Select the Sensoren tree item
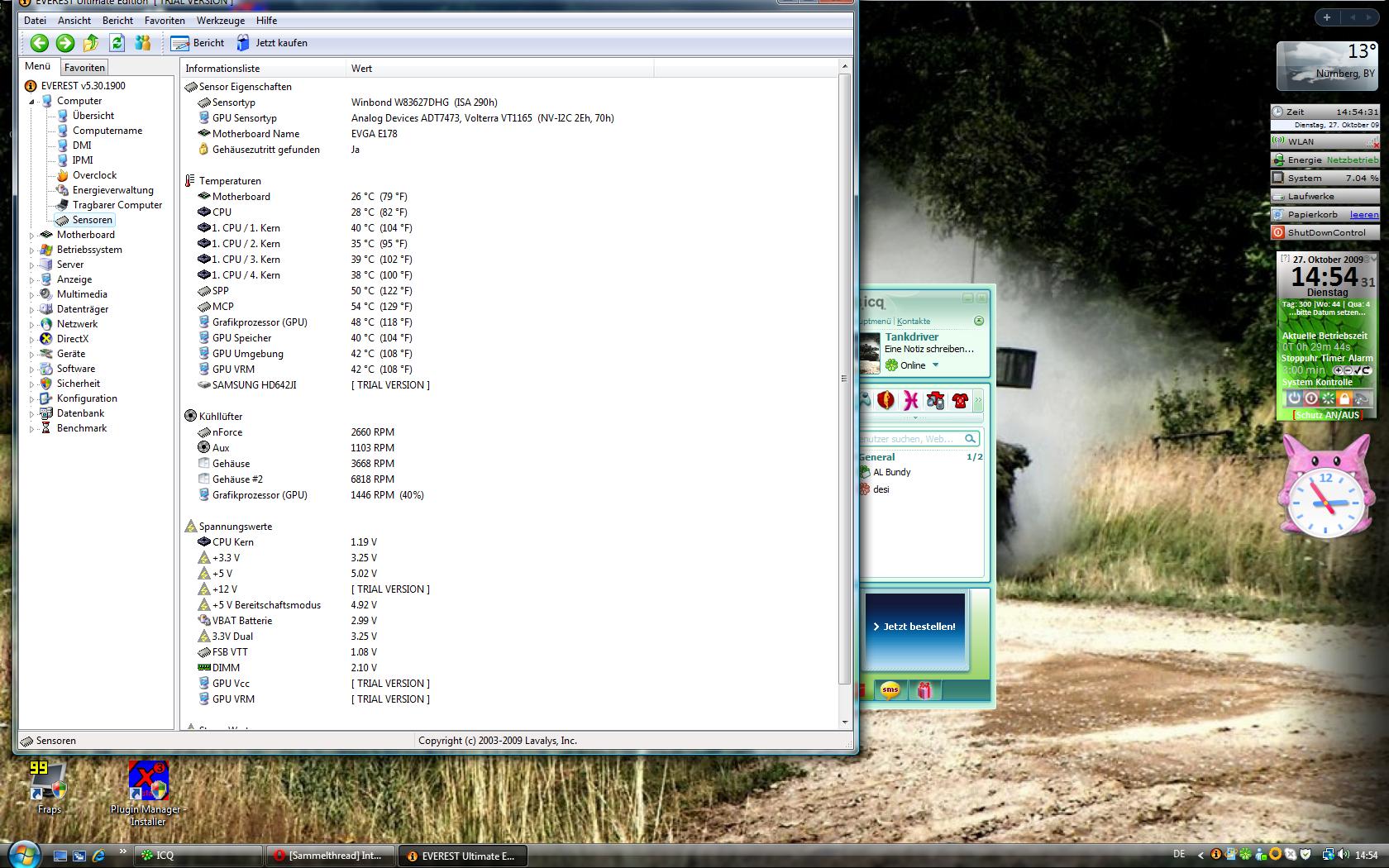1389x868 pixels. [92, 220]
